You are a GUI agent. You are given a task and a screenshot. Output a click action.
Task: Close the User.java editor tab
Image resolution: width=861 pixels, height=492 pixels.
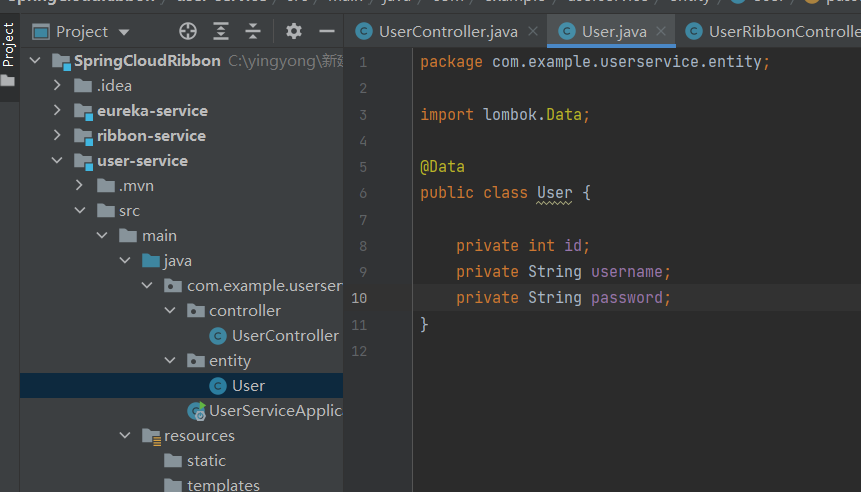[662, 31]
